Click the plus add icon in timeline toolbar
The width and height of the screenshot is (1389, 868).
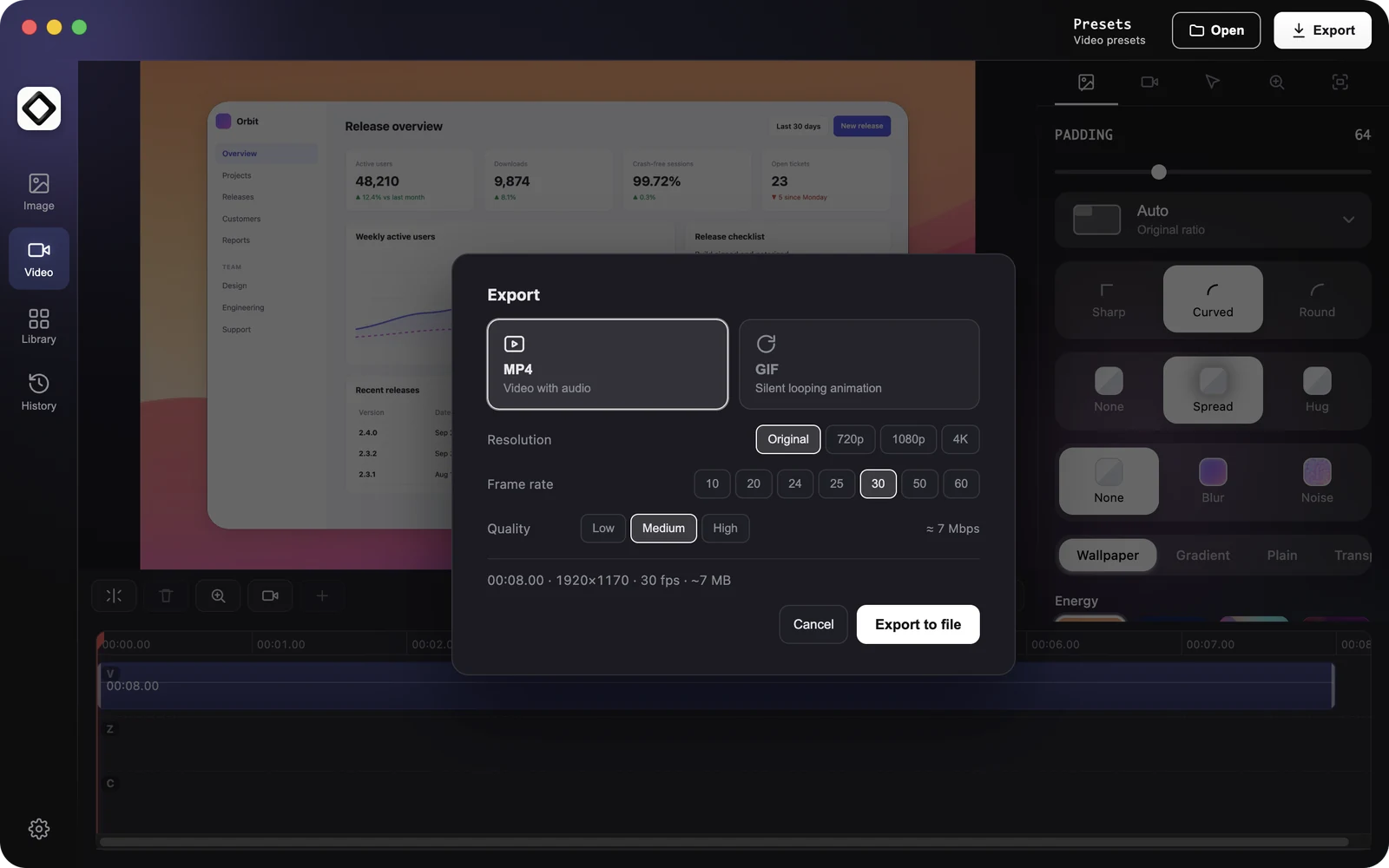(322, 595)
